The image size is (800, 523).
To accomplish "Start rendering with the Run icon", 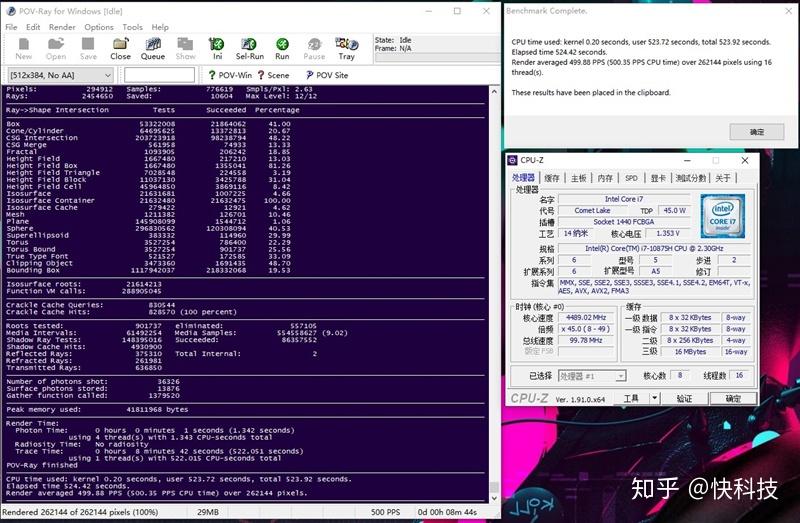I will (x=282, y=49).
